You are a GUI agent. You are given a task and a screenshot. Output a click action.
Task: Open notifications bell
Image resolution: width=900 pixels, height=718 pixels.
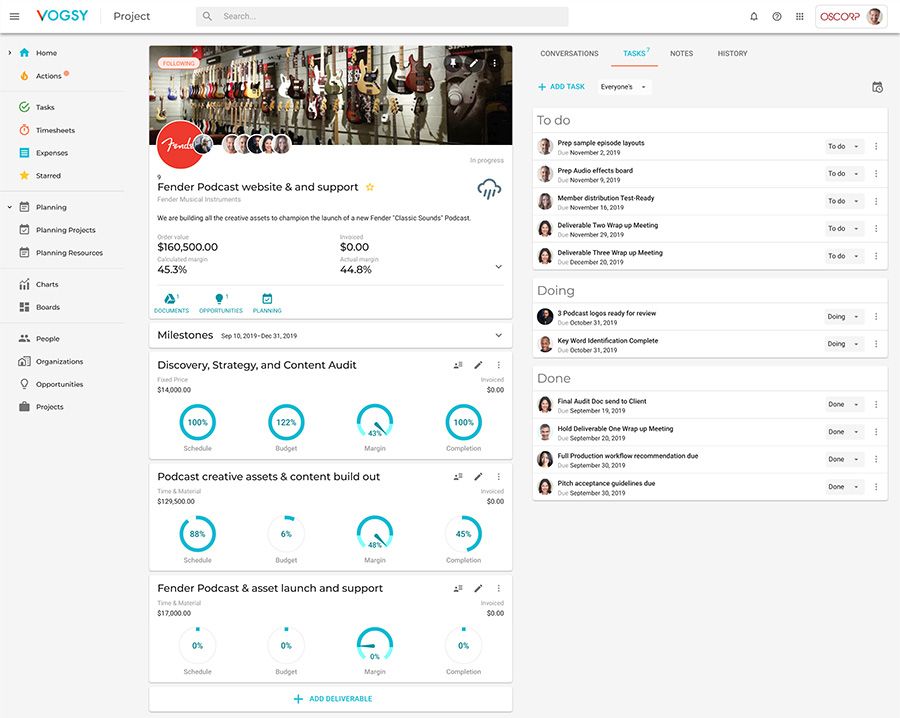pyautogui.click(x=754, y=17)
